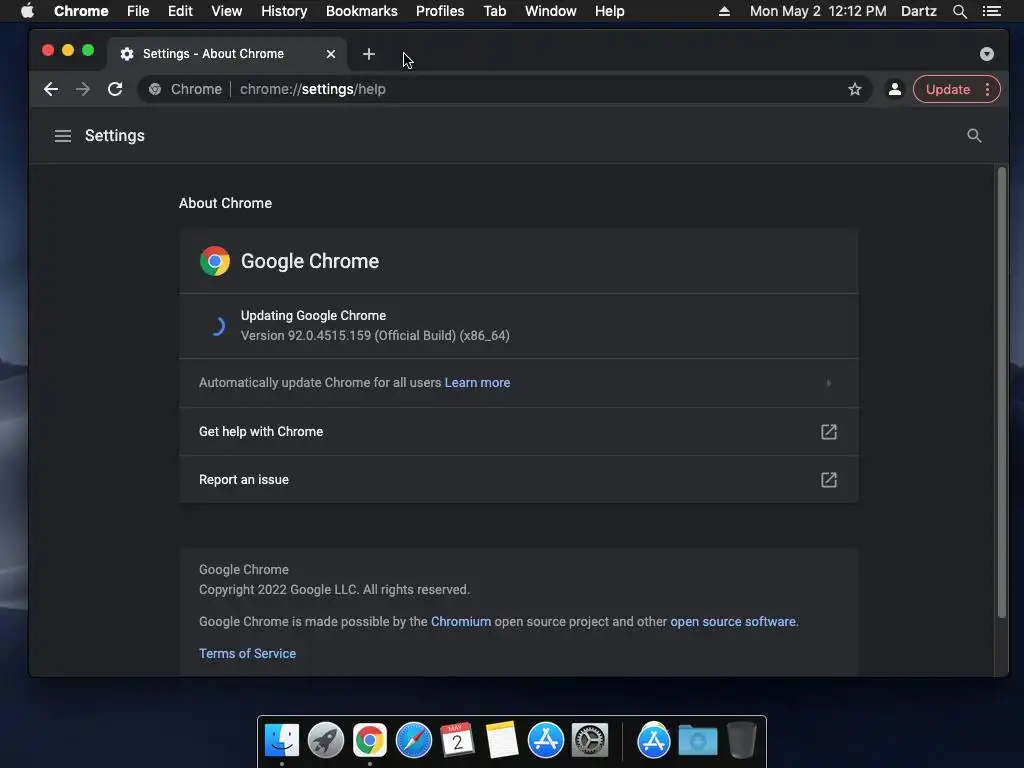Click the Chrome site info icon
The image size is (1024, 768).
(155, 89)
